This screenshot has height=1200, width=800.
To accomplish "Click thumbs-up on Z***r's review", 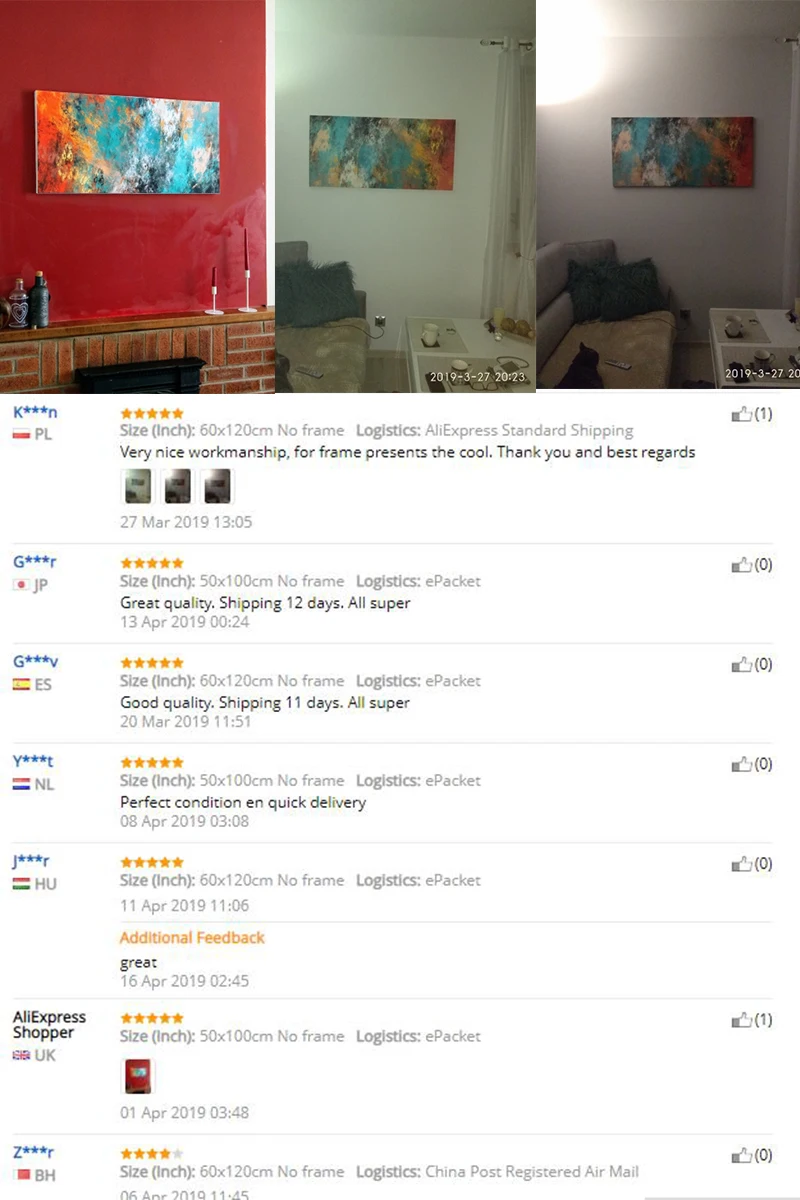I will click(x=741, y=1155).
